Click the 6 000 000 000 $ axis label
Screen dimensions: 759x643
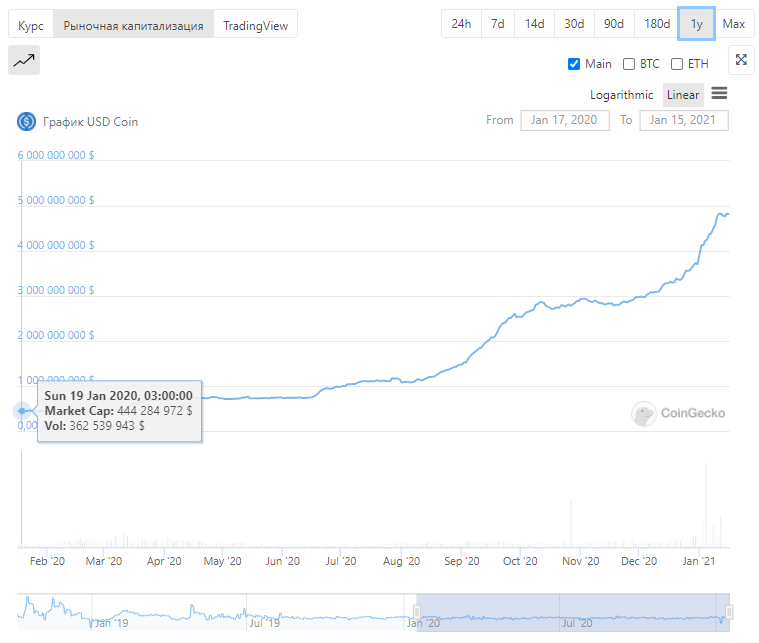(56, 155)
